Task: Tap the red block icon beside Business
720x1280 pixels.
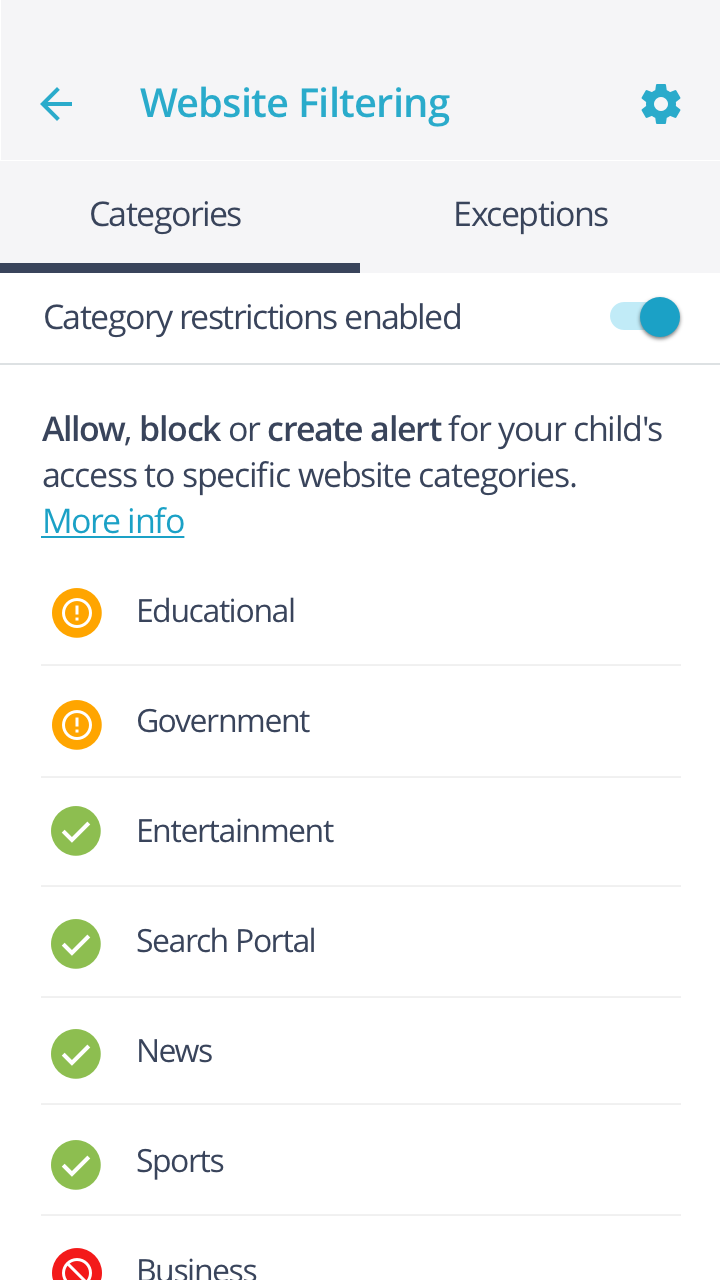Action: [77, 1266]
